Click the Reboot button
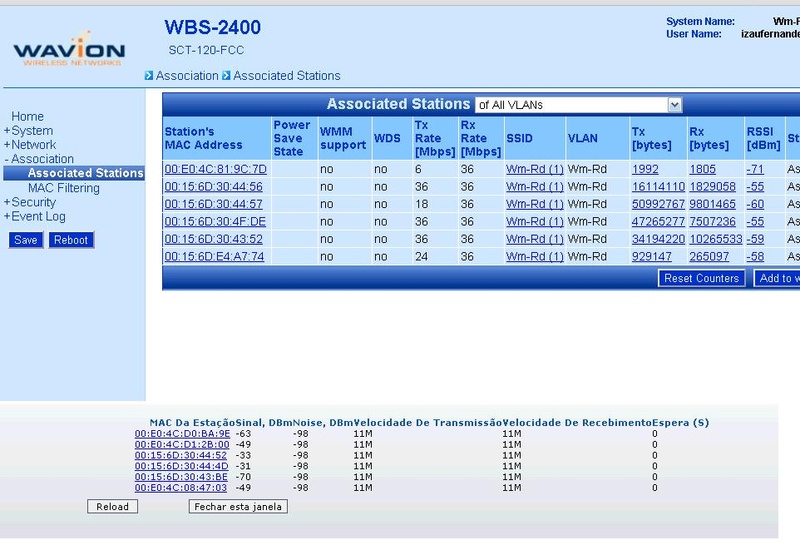The width and height of the screenshot is (800, 545). point(71,240)
